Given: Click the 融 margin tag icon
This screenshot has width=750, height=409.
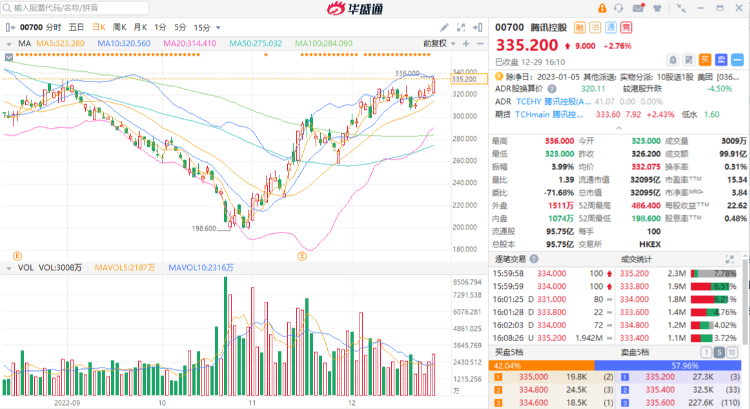Looking at the screenshot, I should 580,28.
